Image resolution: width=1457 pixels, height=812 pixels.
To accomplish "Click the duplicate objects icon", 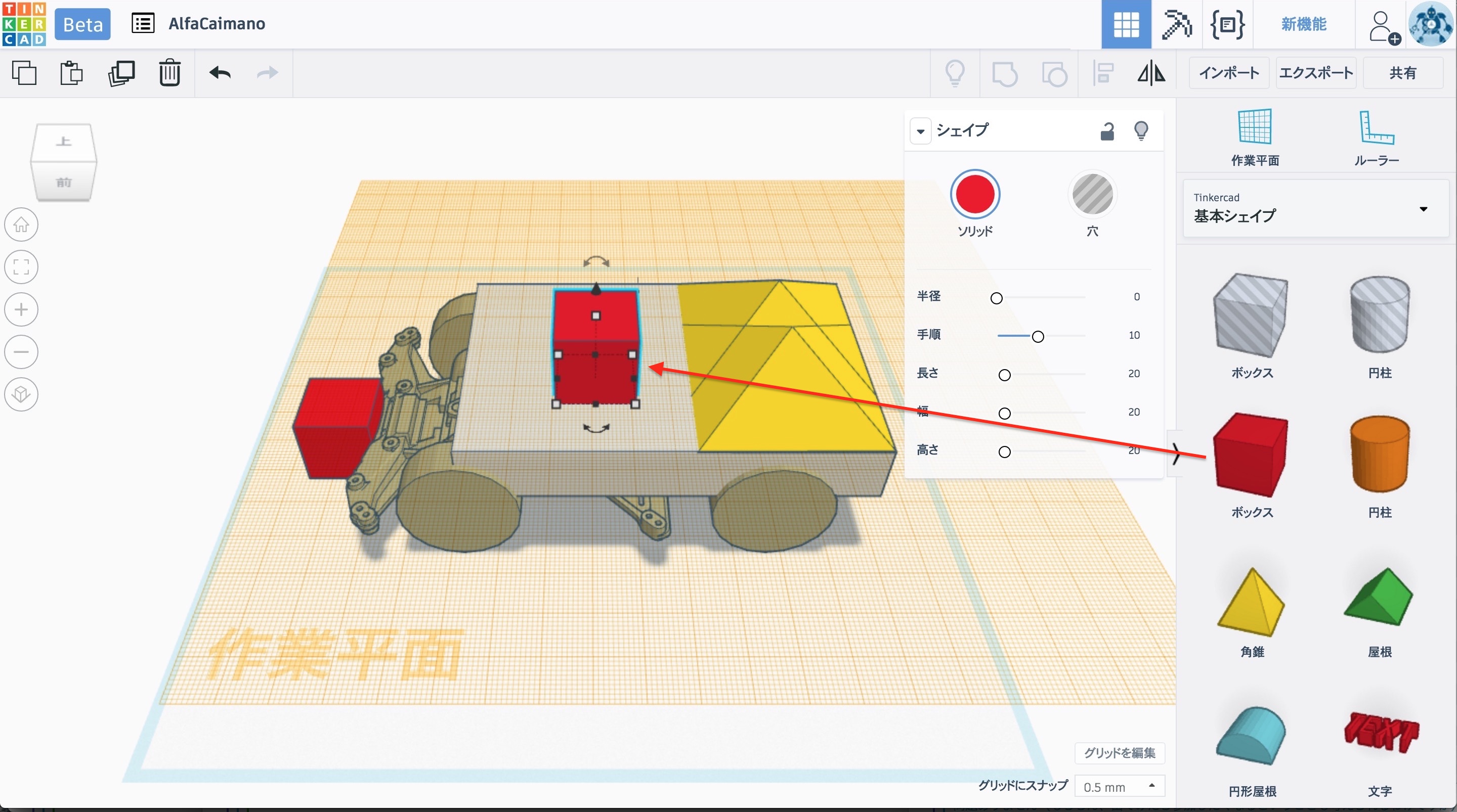I will (x=121, y=73).
